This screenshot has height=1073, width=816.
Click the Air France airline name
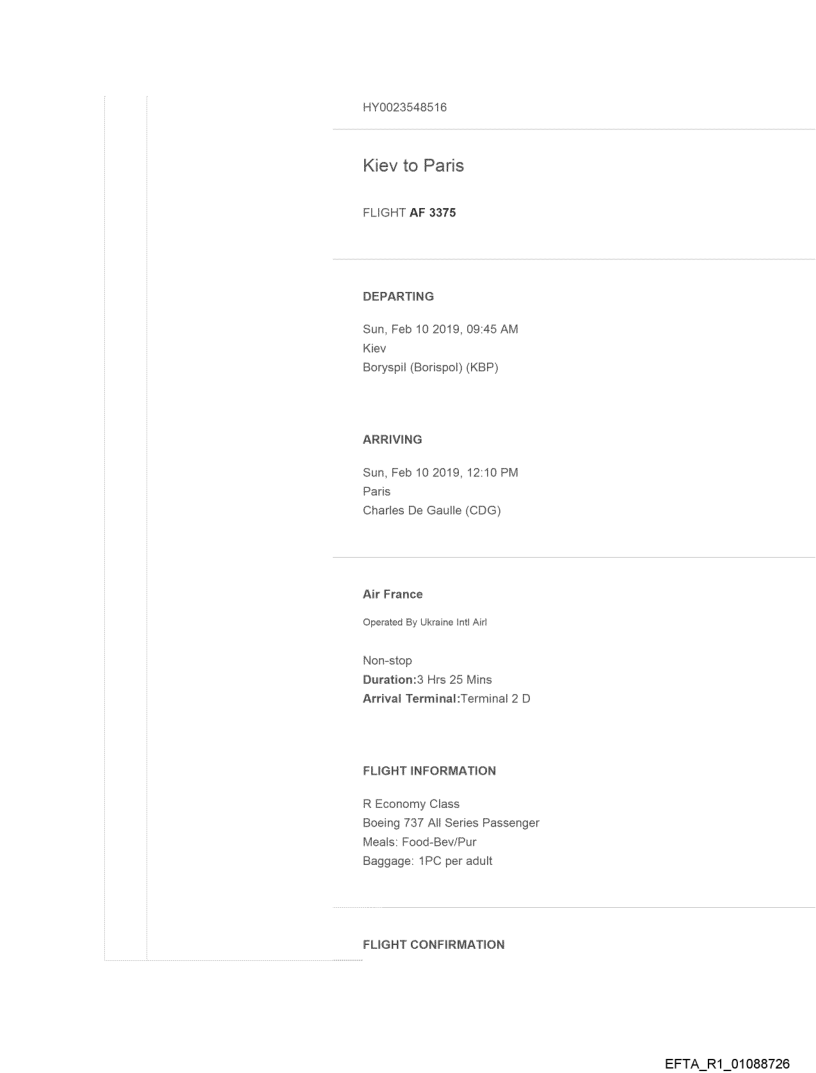pos(392,594)
